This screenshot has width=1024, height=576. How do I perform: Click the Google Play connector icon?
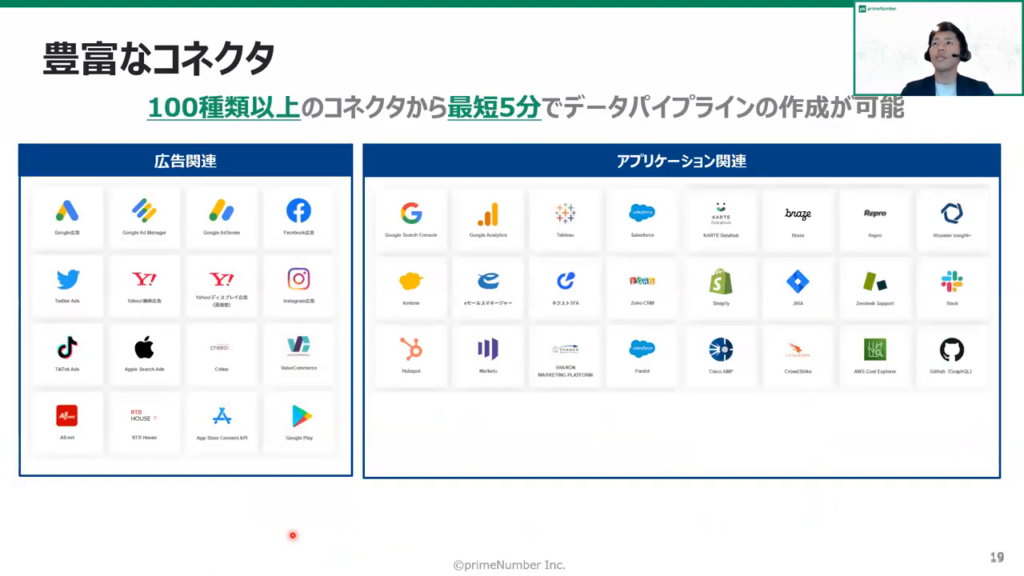pos(298,416)
